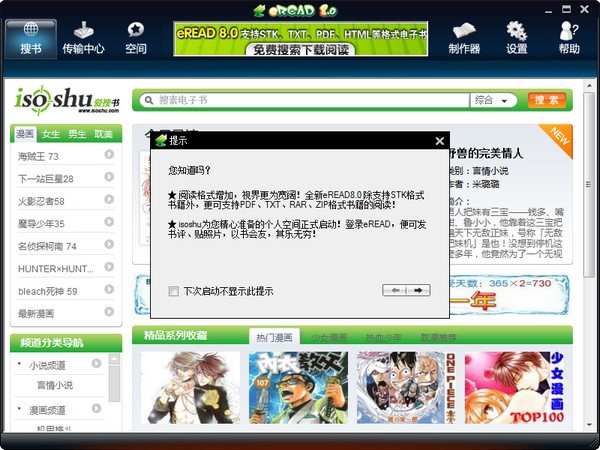Click the eREAD 8.0 免费搜索下载阅读 banner
600x450 pixels.
click(x=300, y=39)
